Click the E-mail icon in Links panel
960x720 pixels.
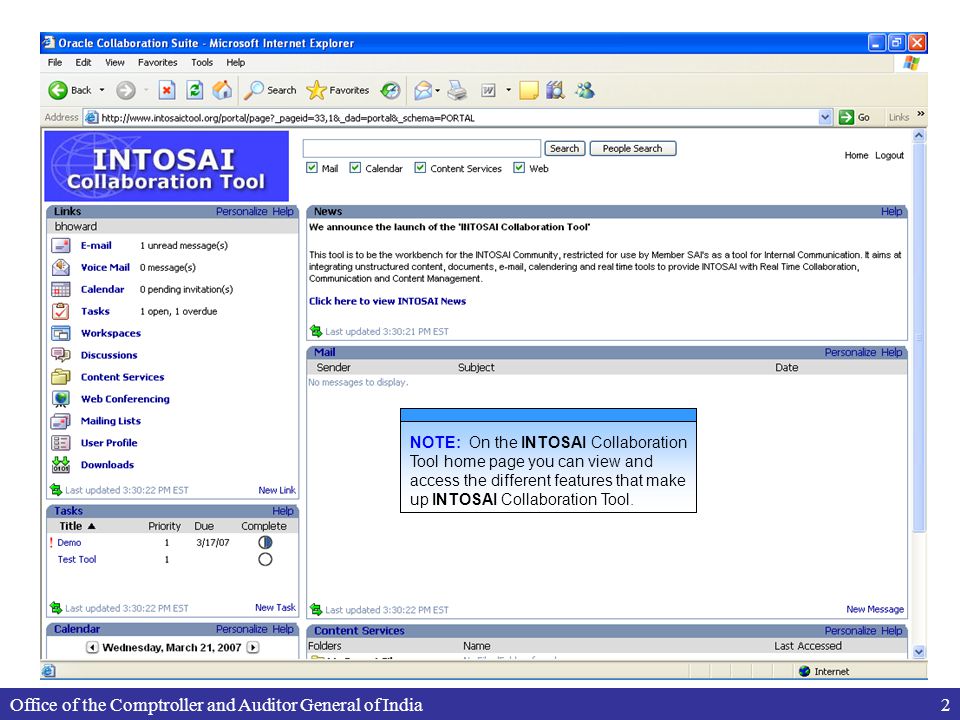pyautogui.click(x=61, y=246)
